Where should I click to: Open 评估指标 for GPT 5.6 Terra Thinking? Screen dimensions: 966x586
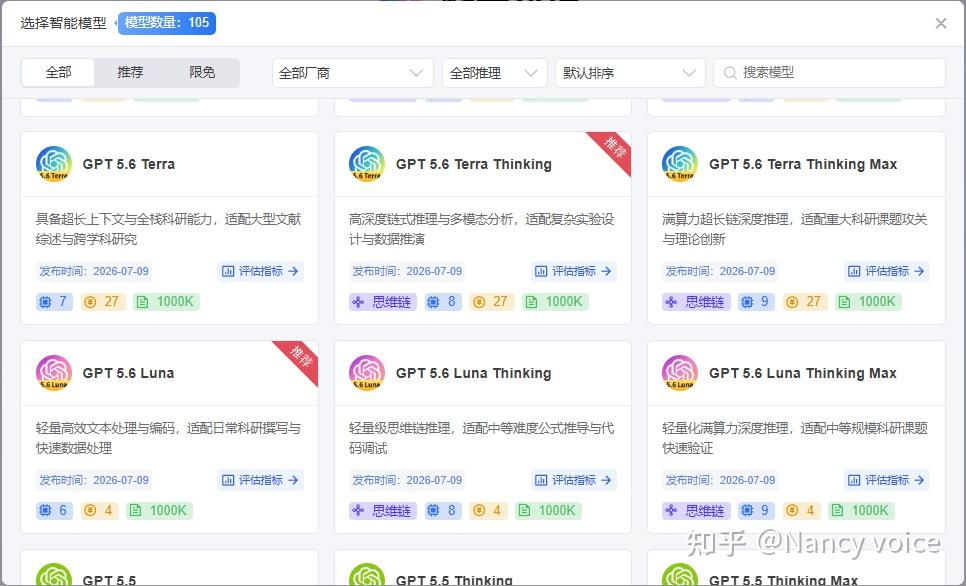coord(574,271)
